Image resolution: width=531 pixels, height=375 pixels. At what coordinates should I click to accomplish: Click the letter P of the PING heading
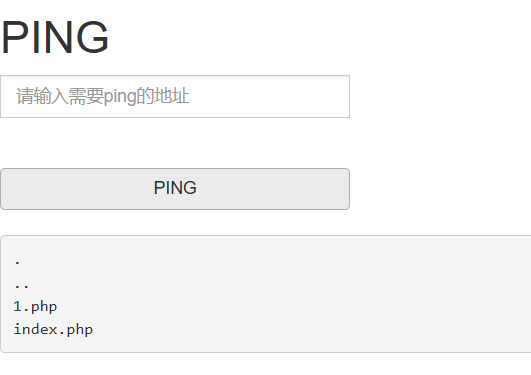coord(14,38)
